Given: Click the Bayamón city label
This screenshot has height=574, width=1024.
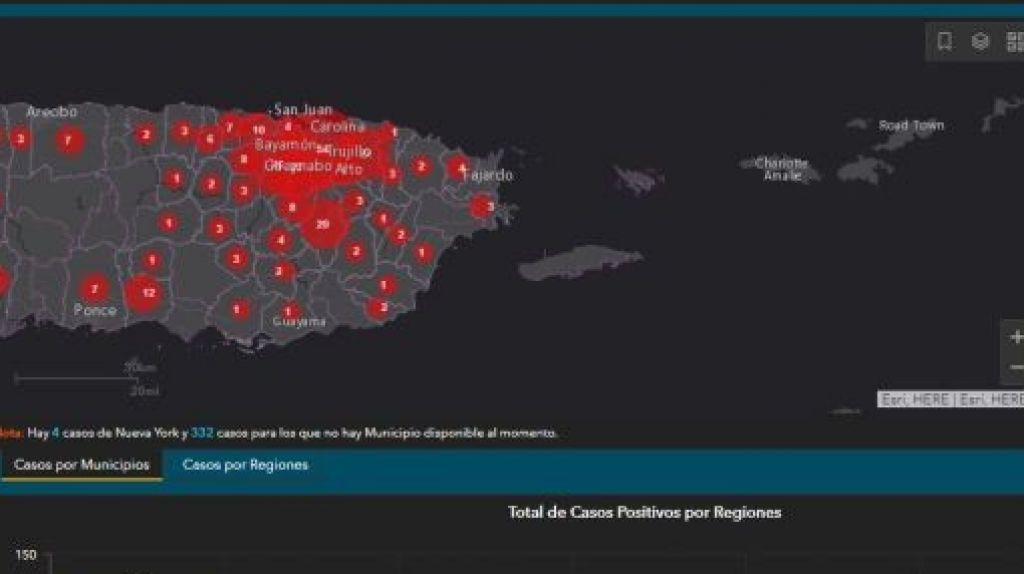Looking at the screenshot, I should (286, 144).
